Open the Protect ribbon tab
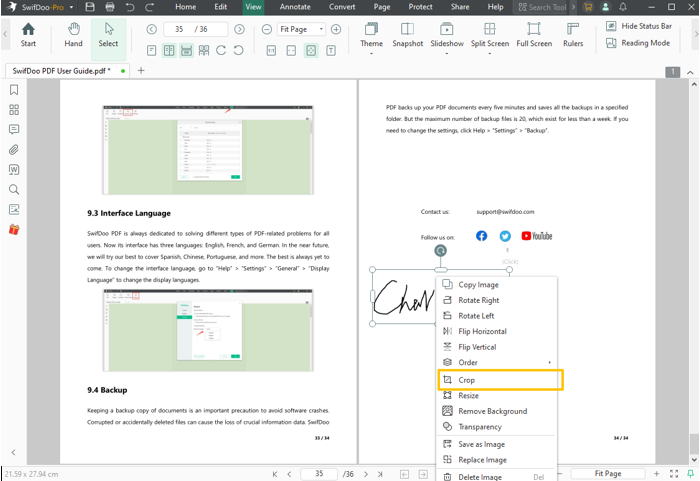 [420, 7]
